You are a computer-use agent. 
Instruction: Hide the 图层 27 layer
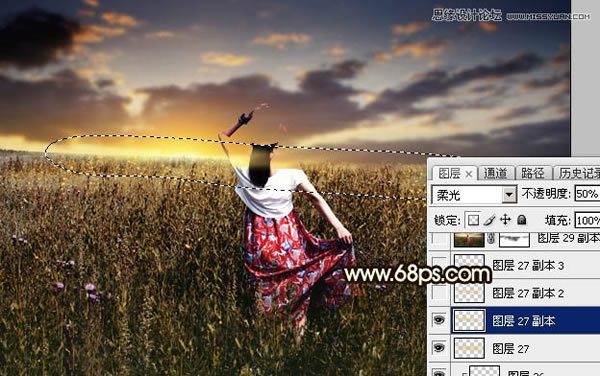(439, 348)
